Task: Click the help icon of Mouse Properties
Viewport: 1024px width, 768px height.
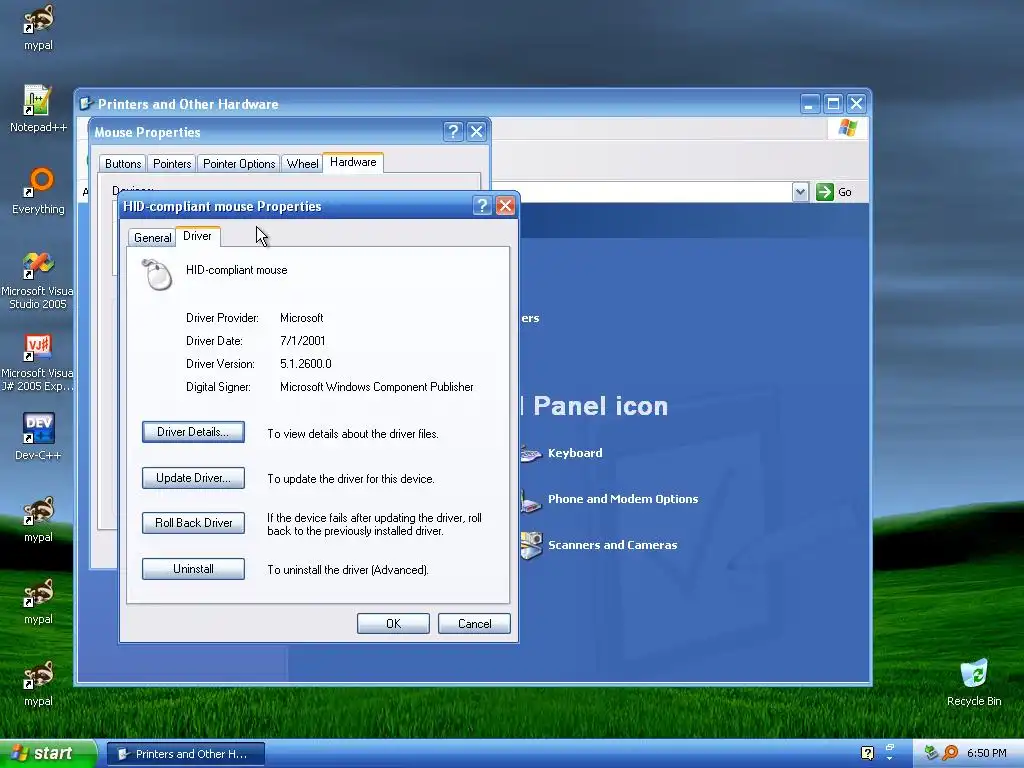Action: [x=453, y=132]
